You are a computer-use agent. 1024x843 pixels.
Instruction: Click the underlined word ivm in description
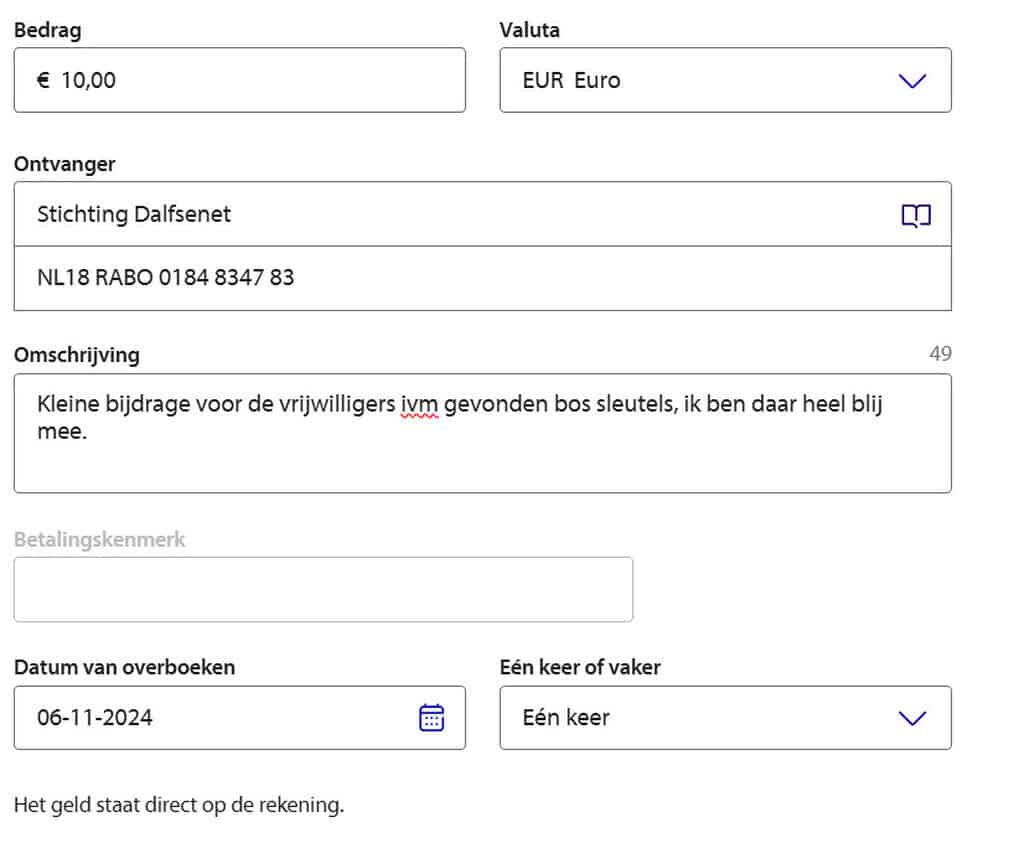(x=419, y=405)
